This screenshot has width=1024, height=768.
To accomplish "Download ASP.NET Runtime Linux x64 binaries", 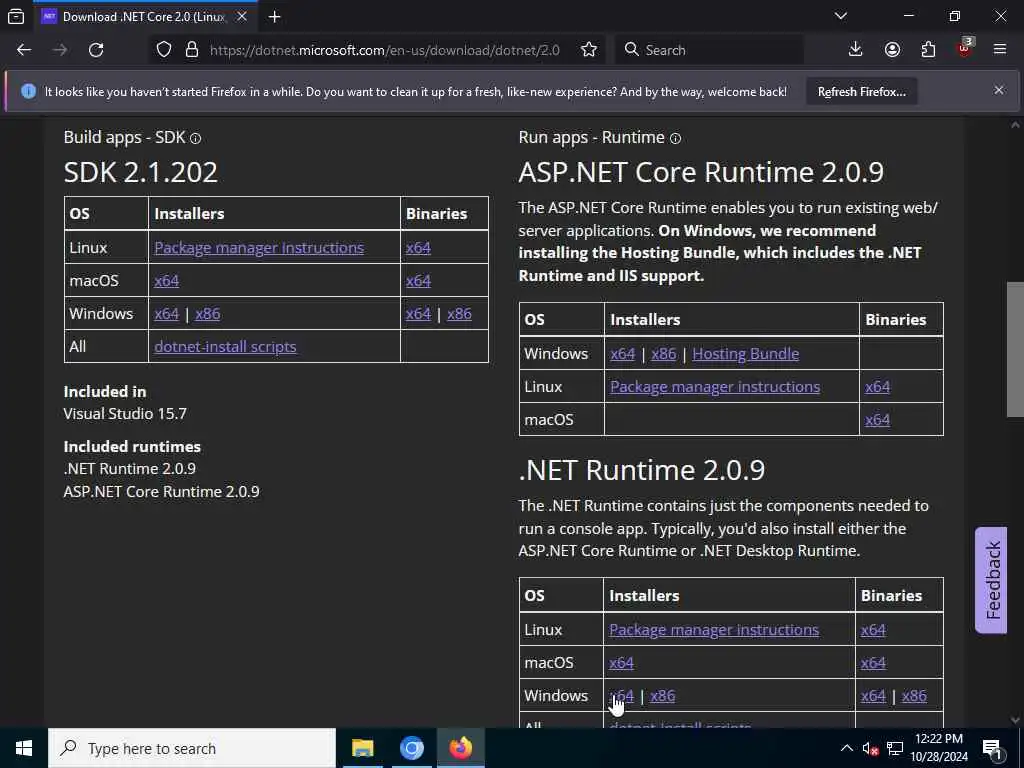I will (877, 387).
